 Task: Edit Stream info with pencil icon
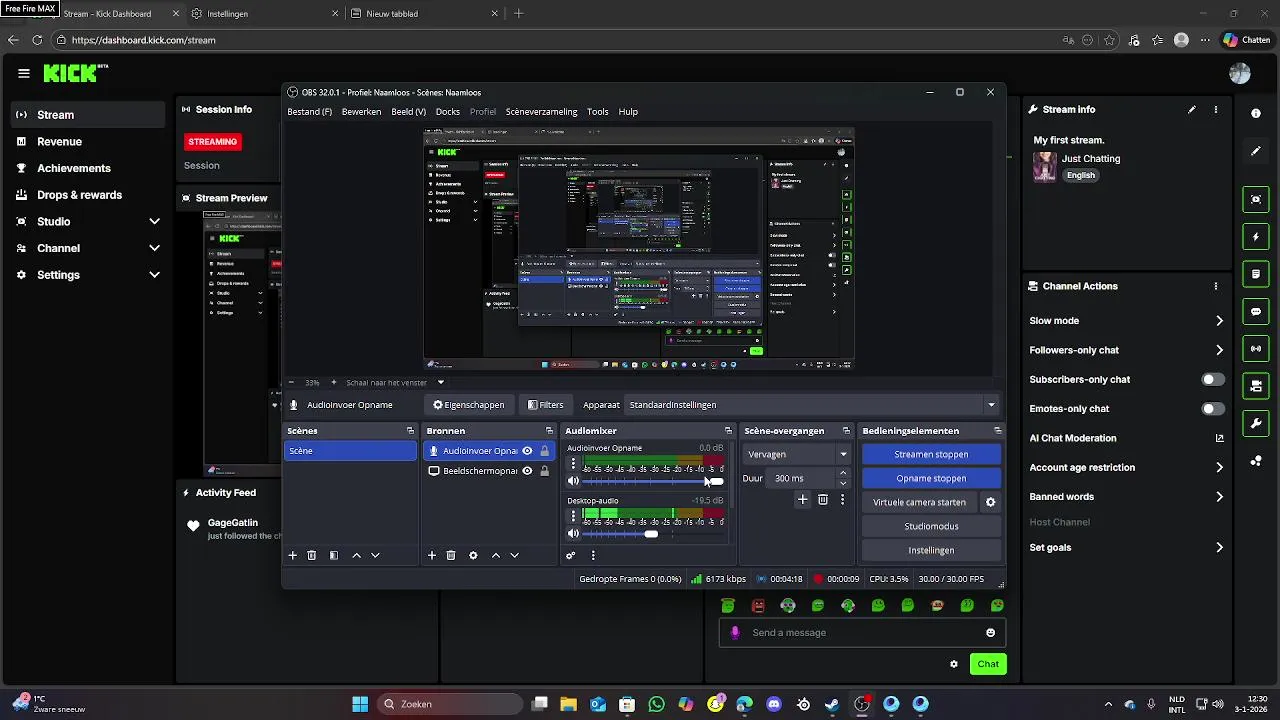1192,110
